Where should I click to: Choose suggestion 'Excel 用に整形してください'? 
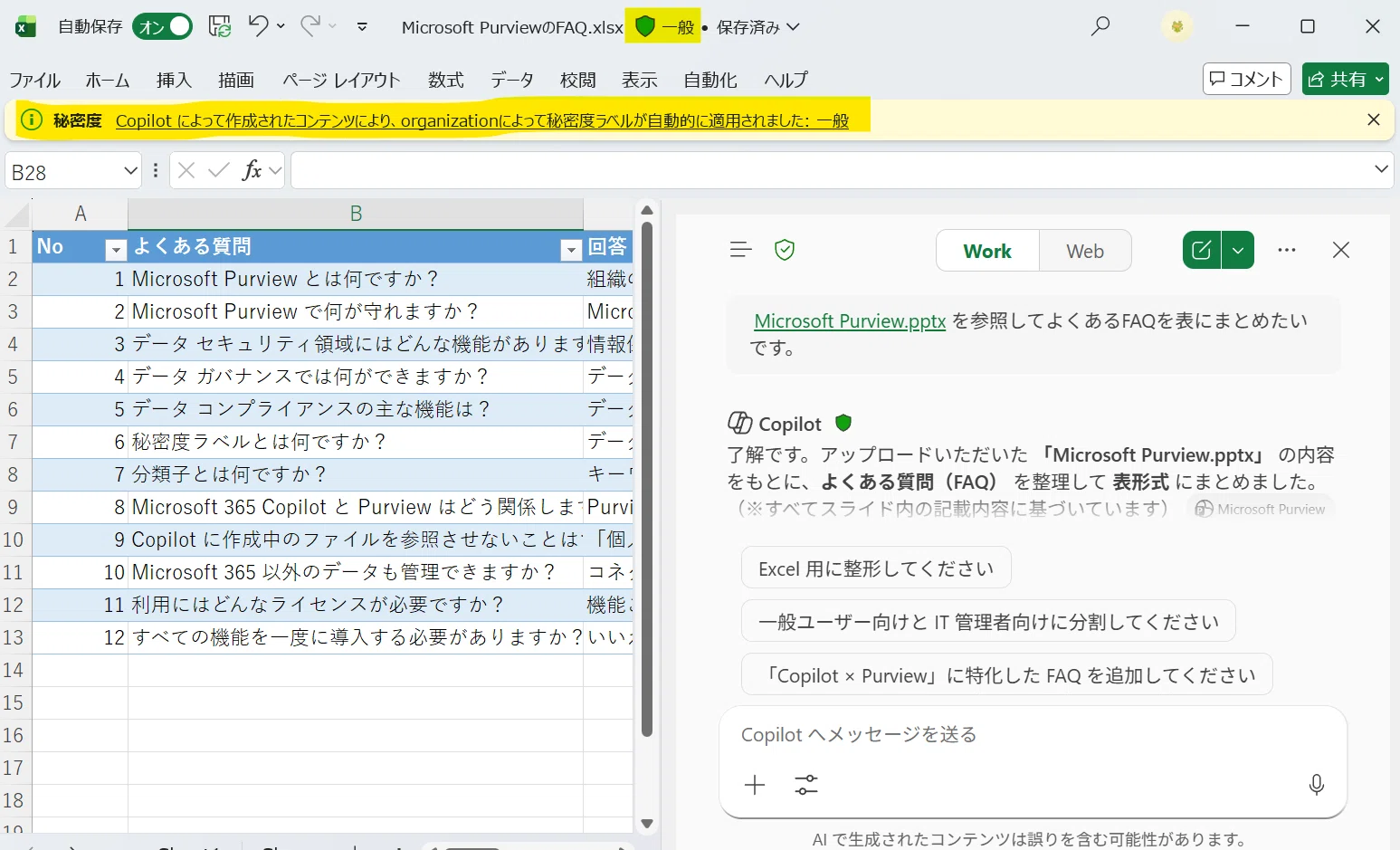[x=876, y=568]
